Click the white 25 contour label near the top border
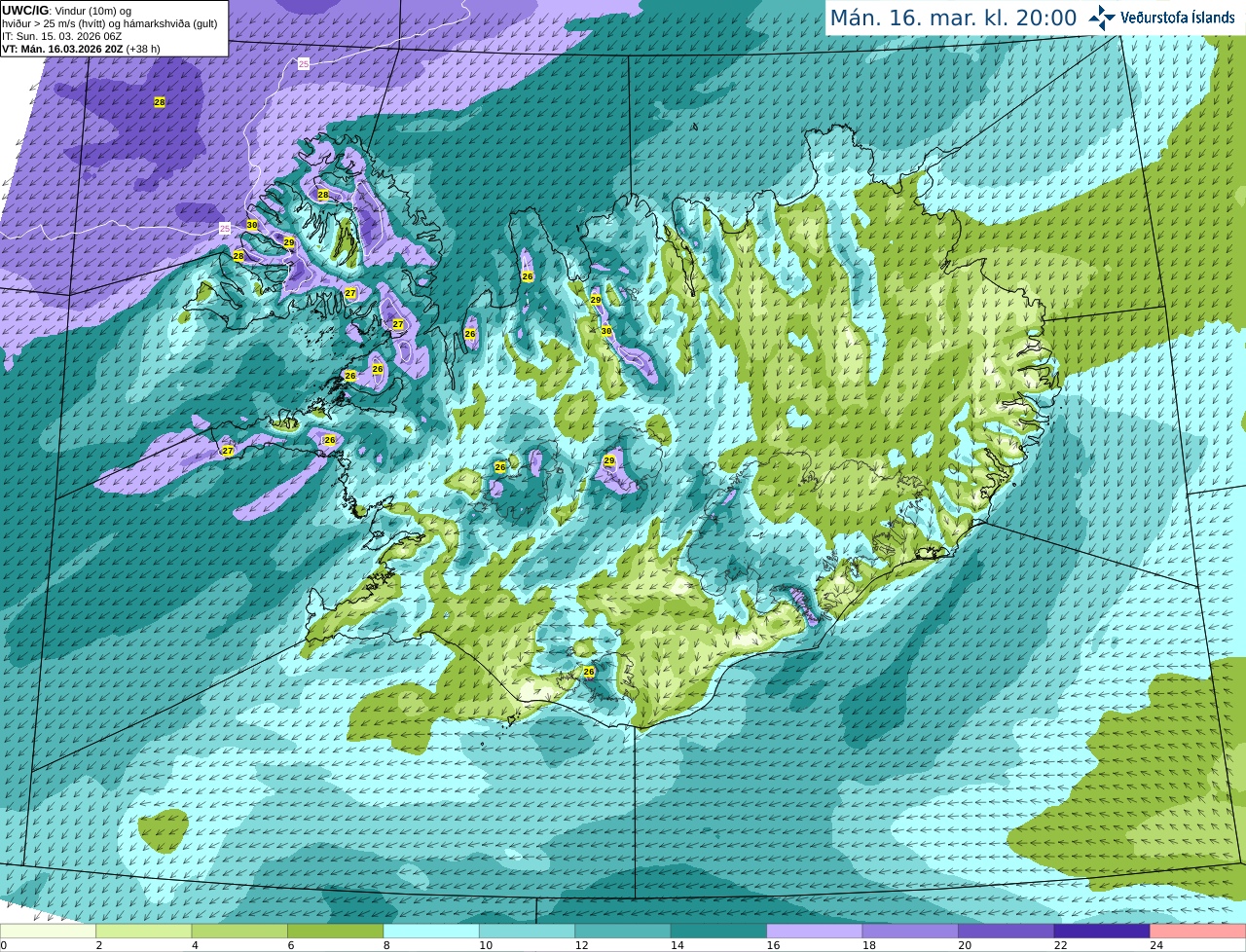 coord(304,63)
